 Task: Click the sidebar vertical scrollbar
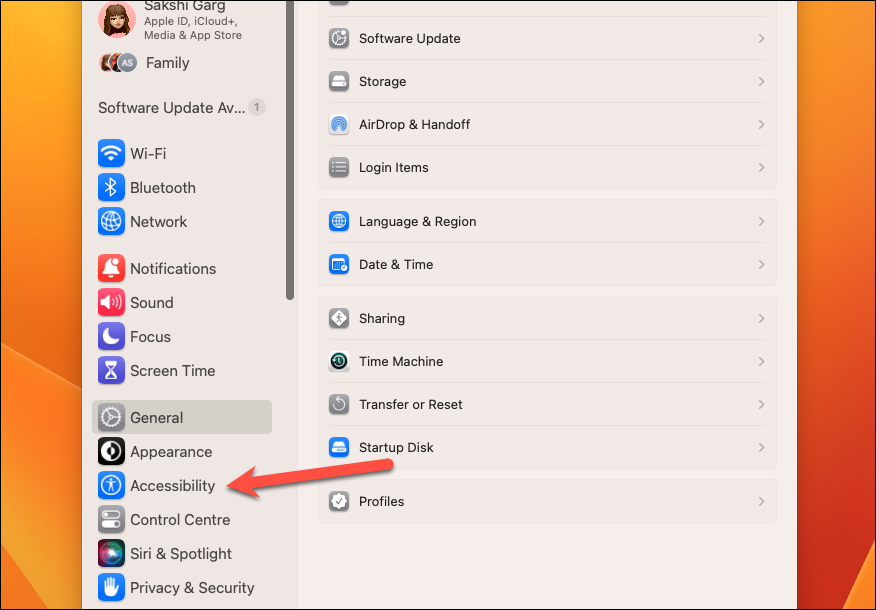[x=290, y=150]
